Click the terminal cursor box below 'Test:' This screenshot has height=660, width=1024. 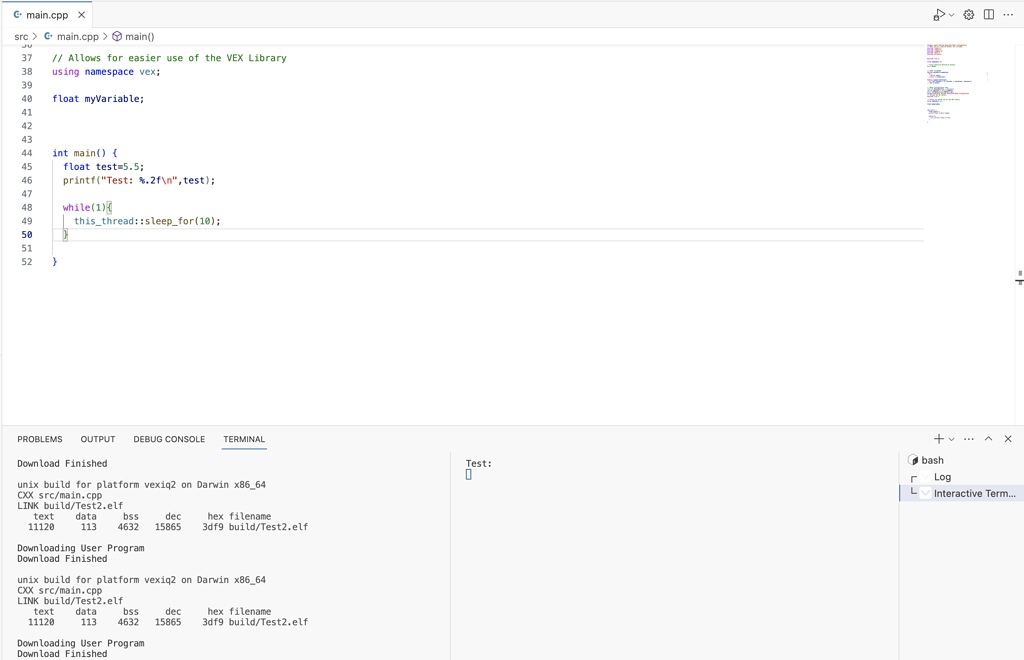click(468, 475)
